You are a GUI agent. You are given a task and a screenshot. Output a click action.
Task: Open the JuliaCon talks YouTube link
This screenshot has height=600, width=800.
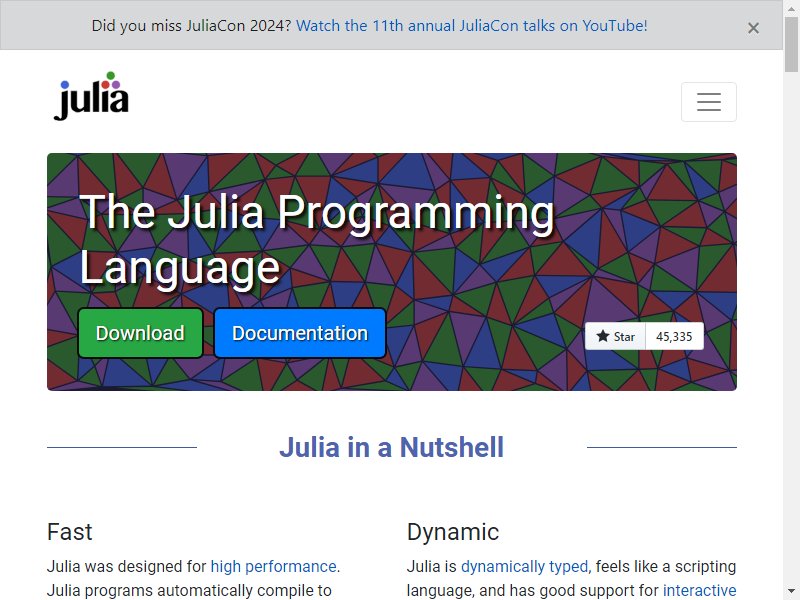[x=471, y=26]
